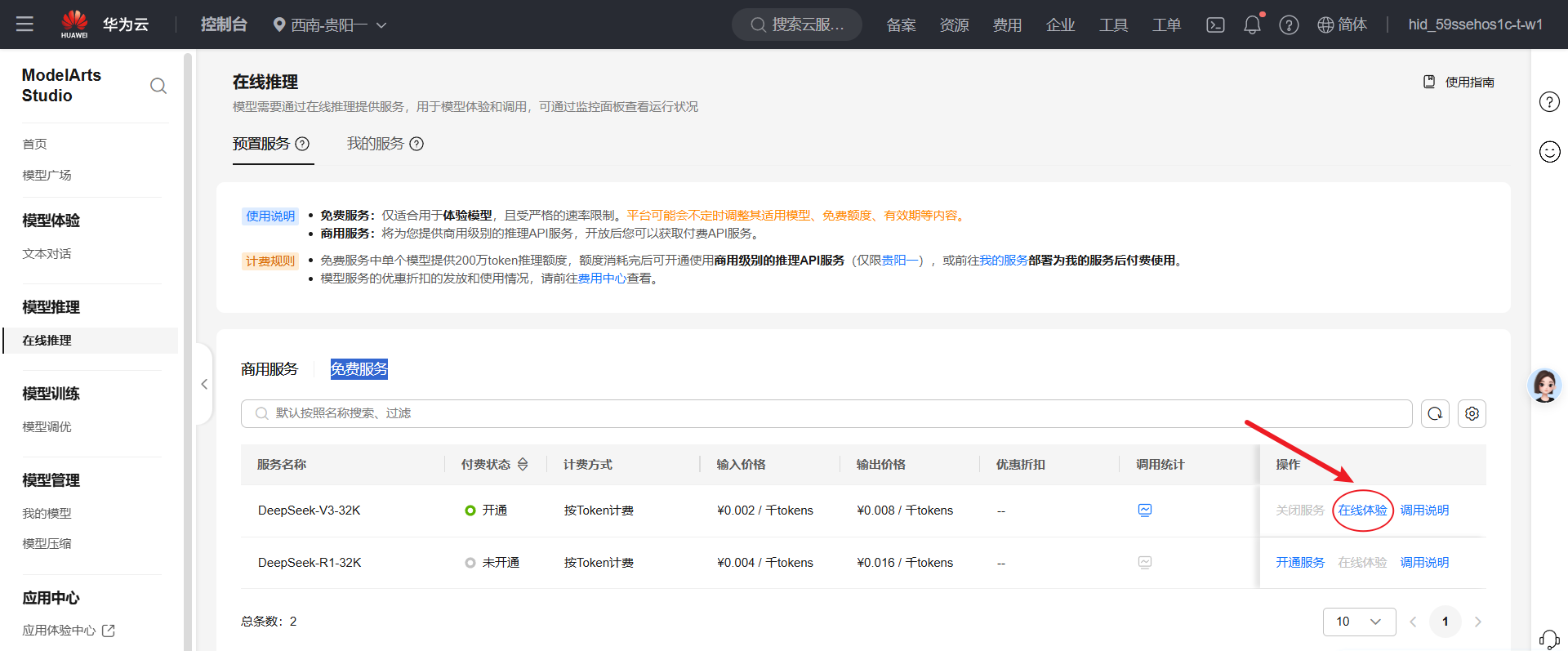Click 关闭服务 for DeepSeek-V3-32K
Screen dimensions: 1568x651
1300,511
